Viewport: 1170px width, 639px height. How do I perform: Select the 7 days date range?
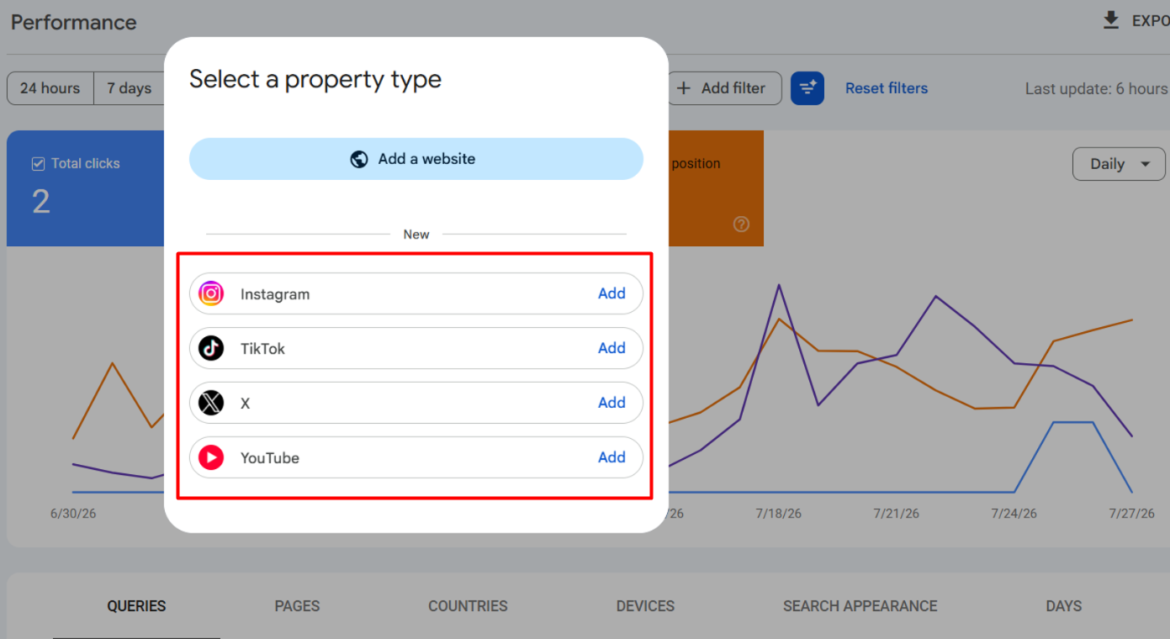pos(129,88)
